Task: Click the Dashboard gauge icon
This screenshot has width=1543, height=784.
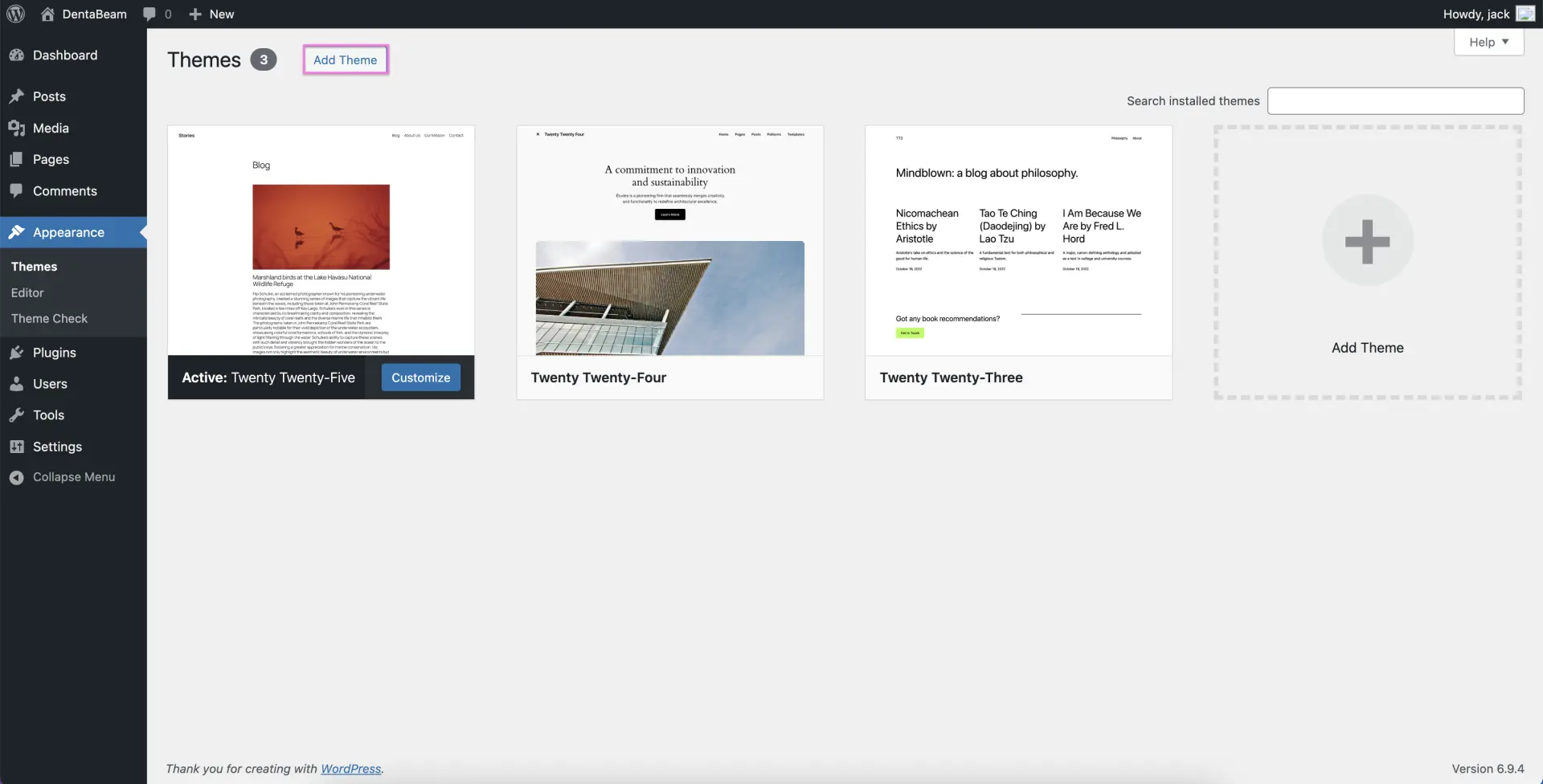Action: click(17, 55)
